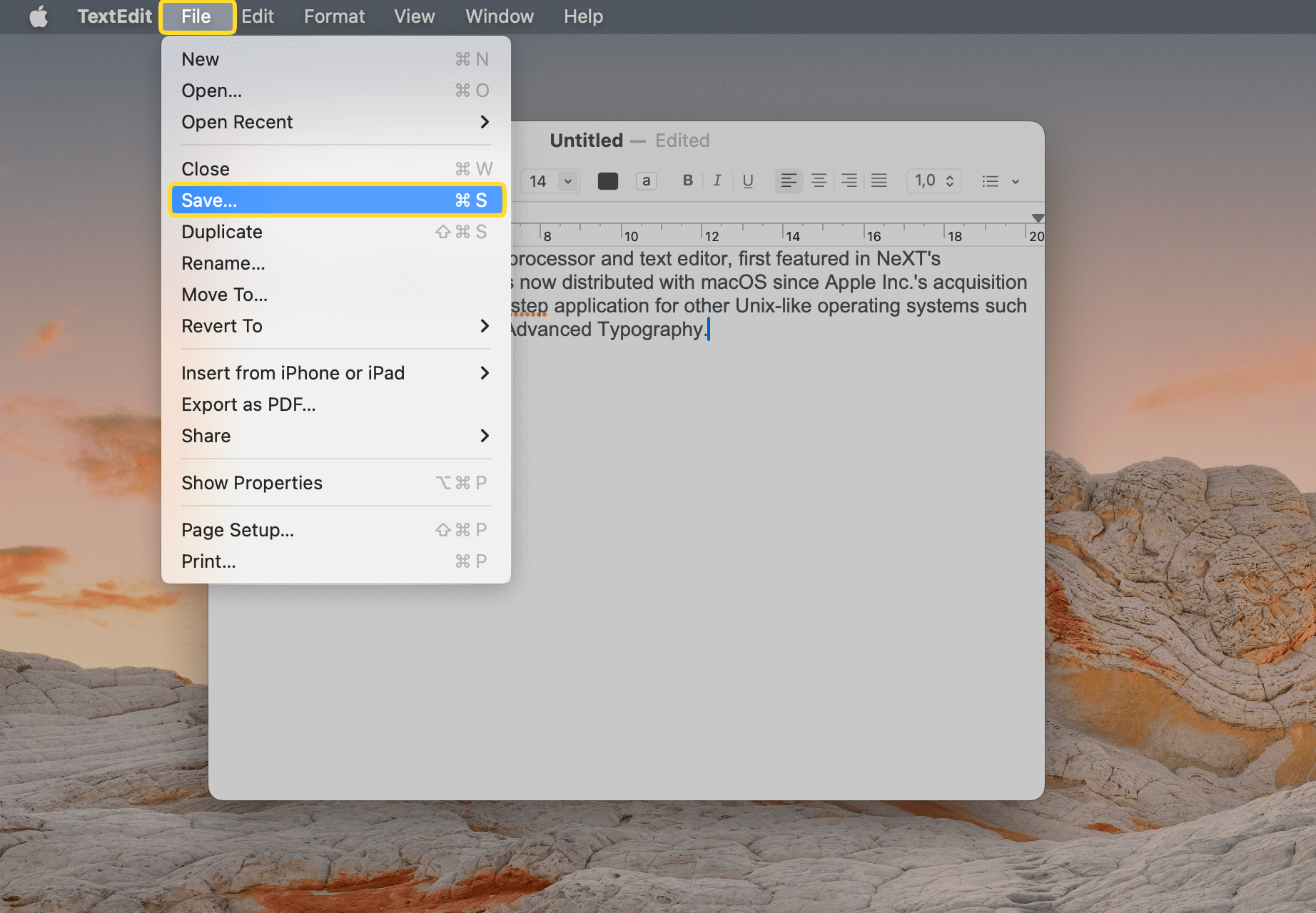Align text left
Image resolution: width=1316 pixels, height=913 pixels.
click(x=789, y=180)
